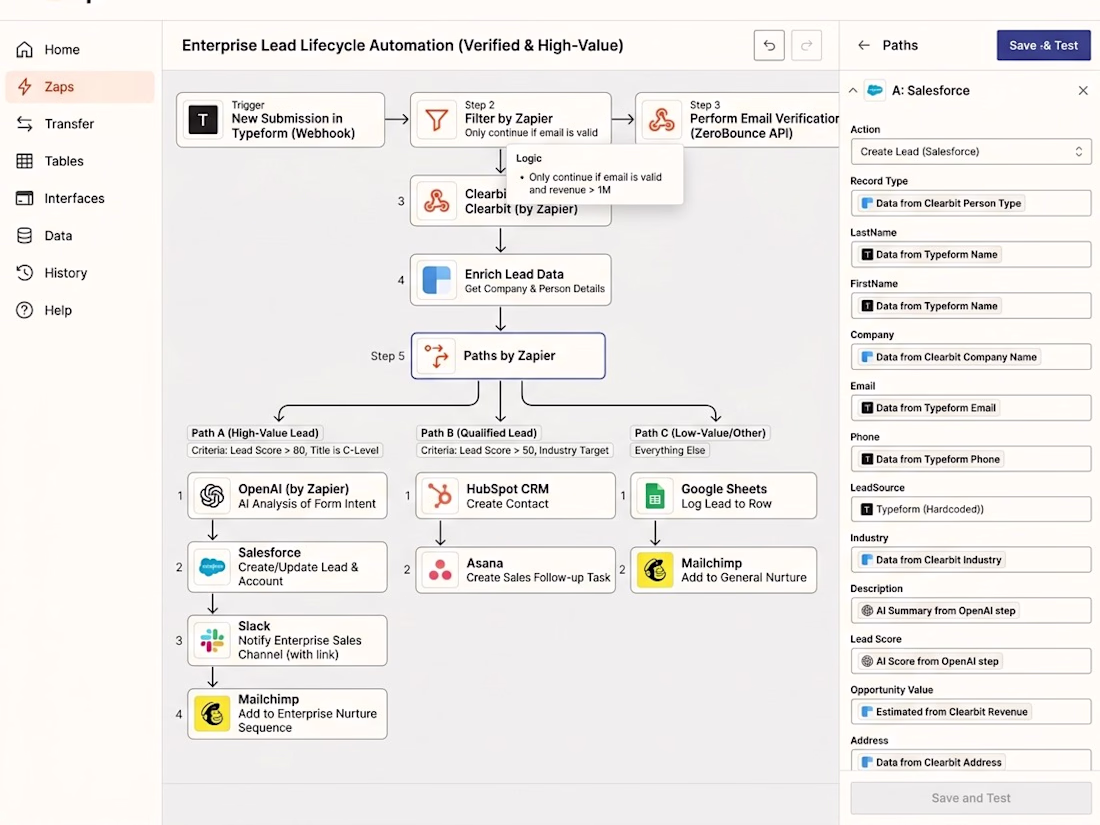Click the FirstName input field

(971, 306)
